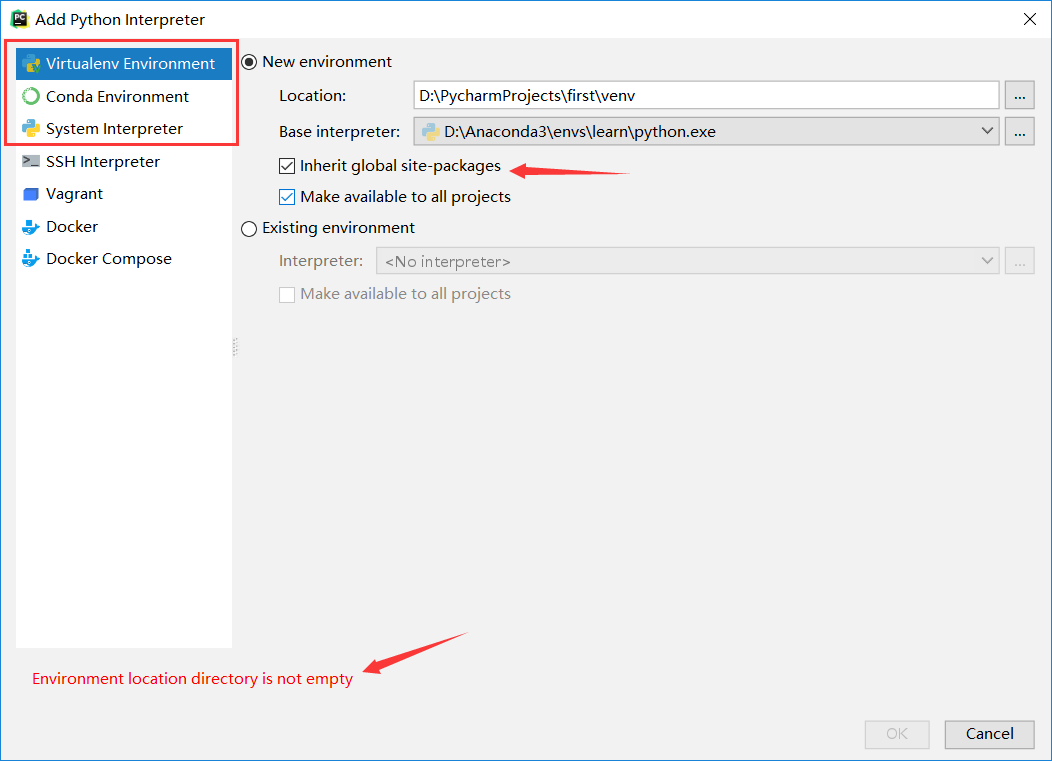The image size is (1052, 761).
Task: Click the Virtualenv Environment python icon
Action: 31,64
